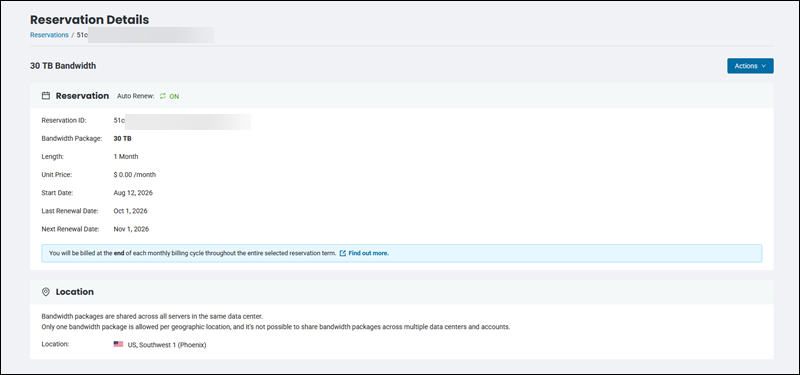Click the Start Date: label
This screenshot has height=375, width=800.
57,193
